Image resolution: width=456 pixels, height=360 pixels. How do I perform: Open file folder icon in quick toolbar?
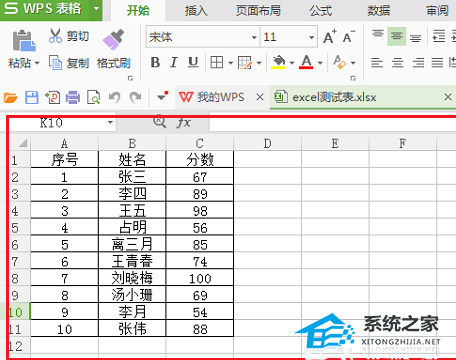[x=11, y=98]
